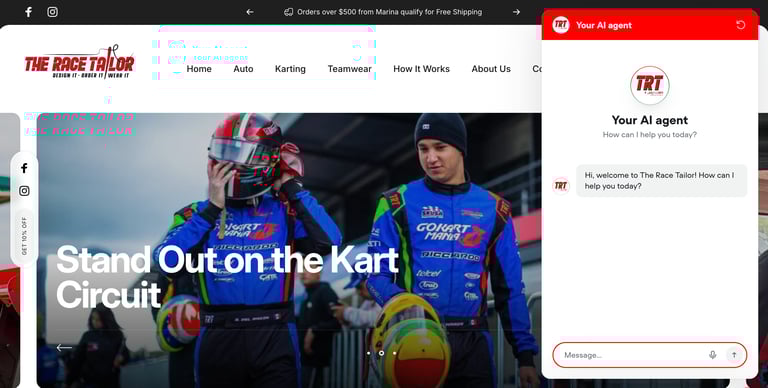Viewport: 768px width, 388px height.
Task: Click TRT avatar in chat header
Action: pos(561,25)
